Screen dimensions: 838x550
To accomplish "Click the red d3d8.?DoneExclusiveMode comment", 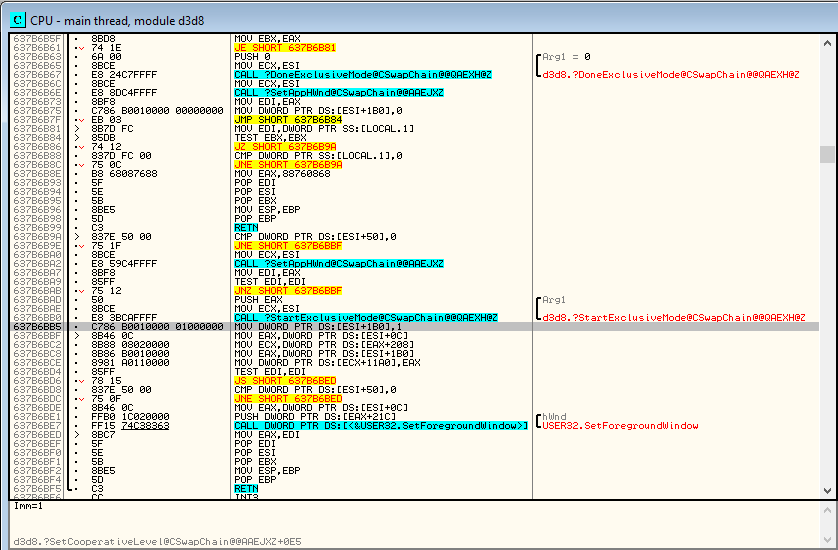I will [671, 75].
